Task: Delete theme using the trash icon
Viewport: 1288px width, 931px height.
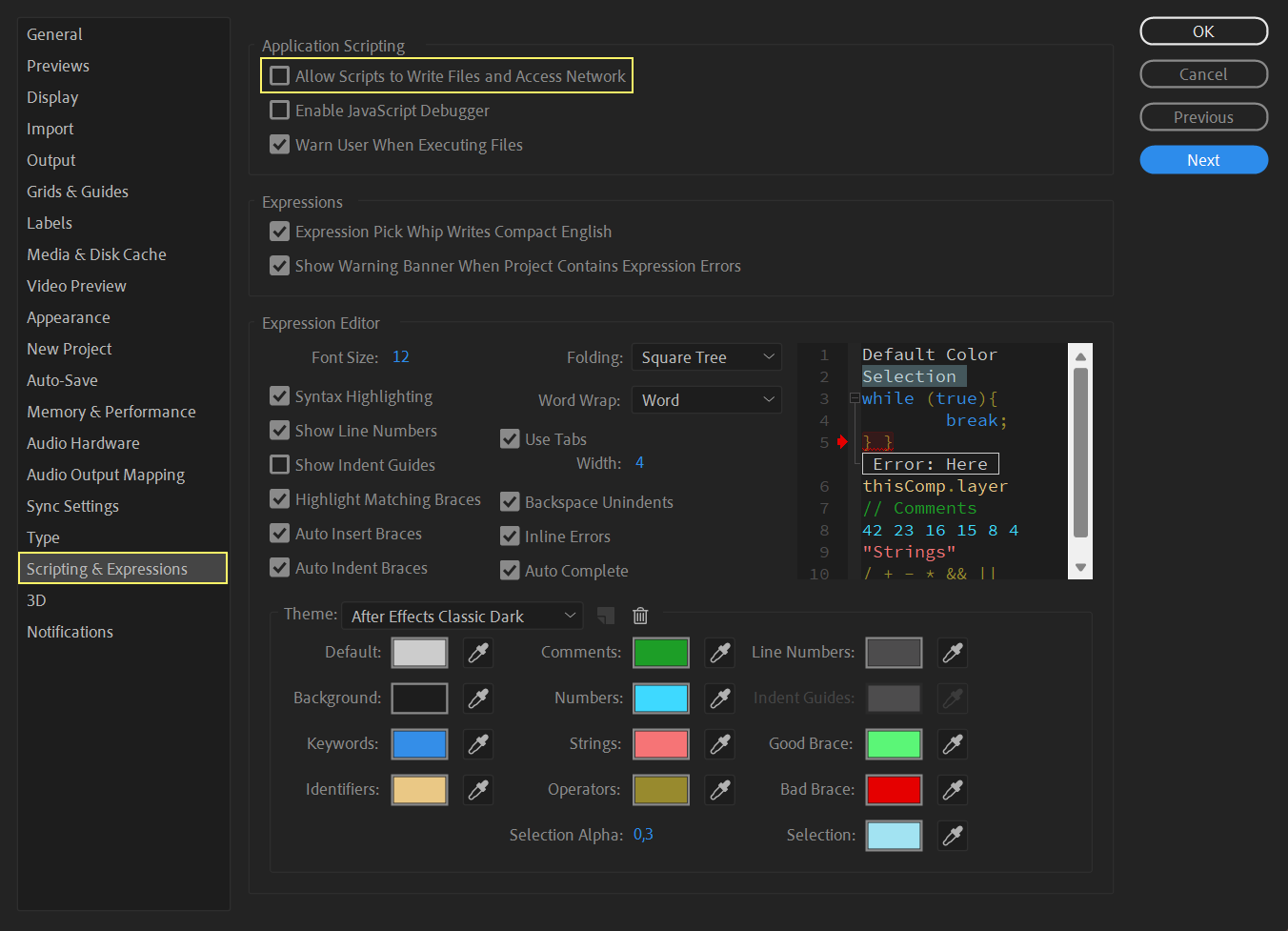Action: coord(640,617)
